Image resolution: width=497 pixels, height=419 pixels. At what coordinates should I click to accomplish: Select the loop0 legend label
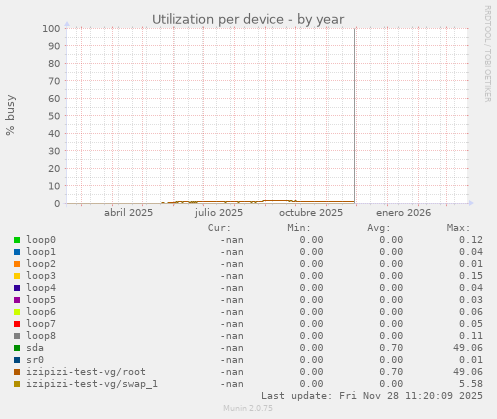[x=41, y=240]
